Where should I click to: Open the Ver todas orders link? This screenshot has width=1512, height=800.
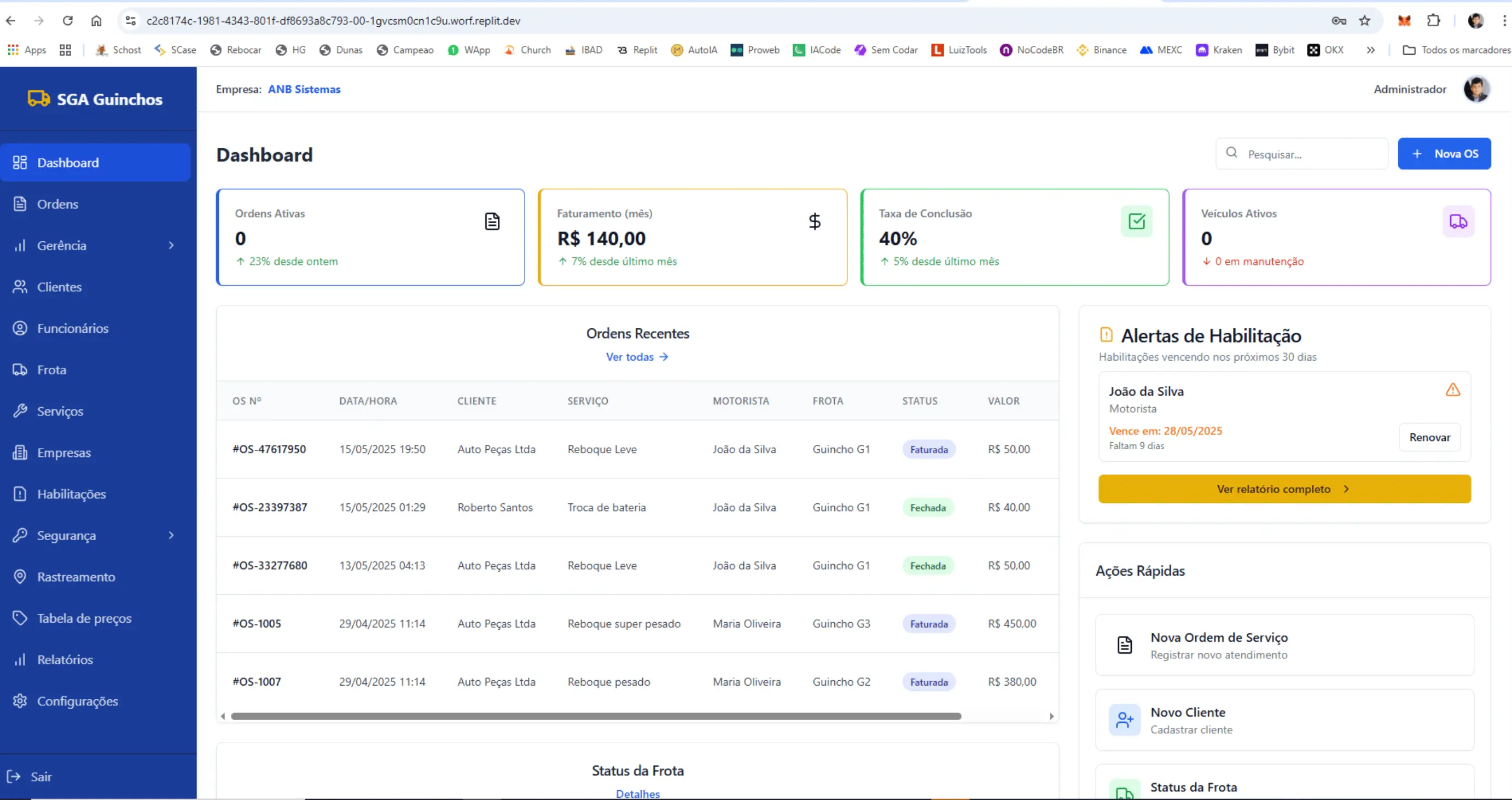click(637, 357)
